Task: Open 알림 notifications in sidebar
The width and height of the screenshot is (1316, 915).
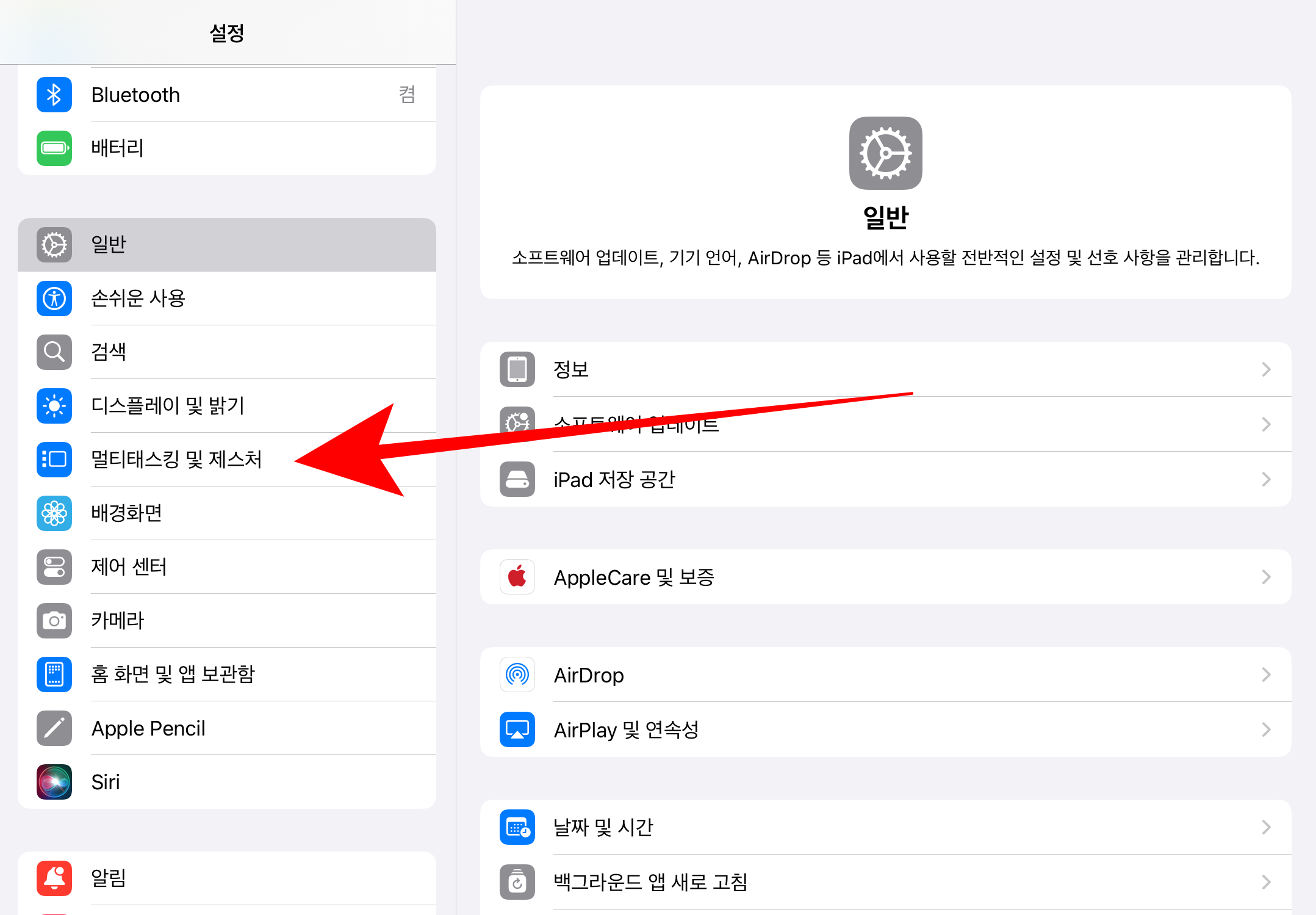Action: pyautogui.click(x=109, y=878)
